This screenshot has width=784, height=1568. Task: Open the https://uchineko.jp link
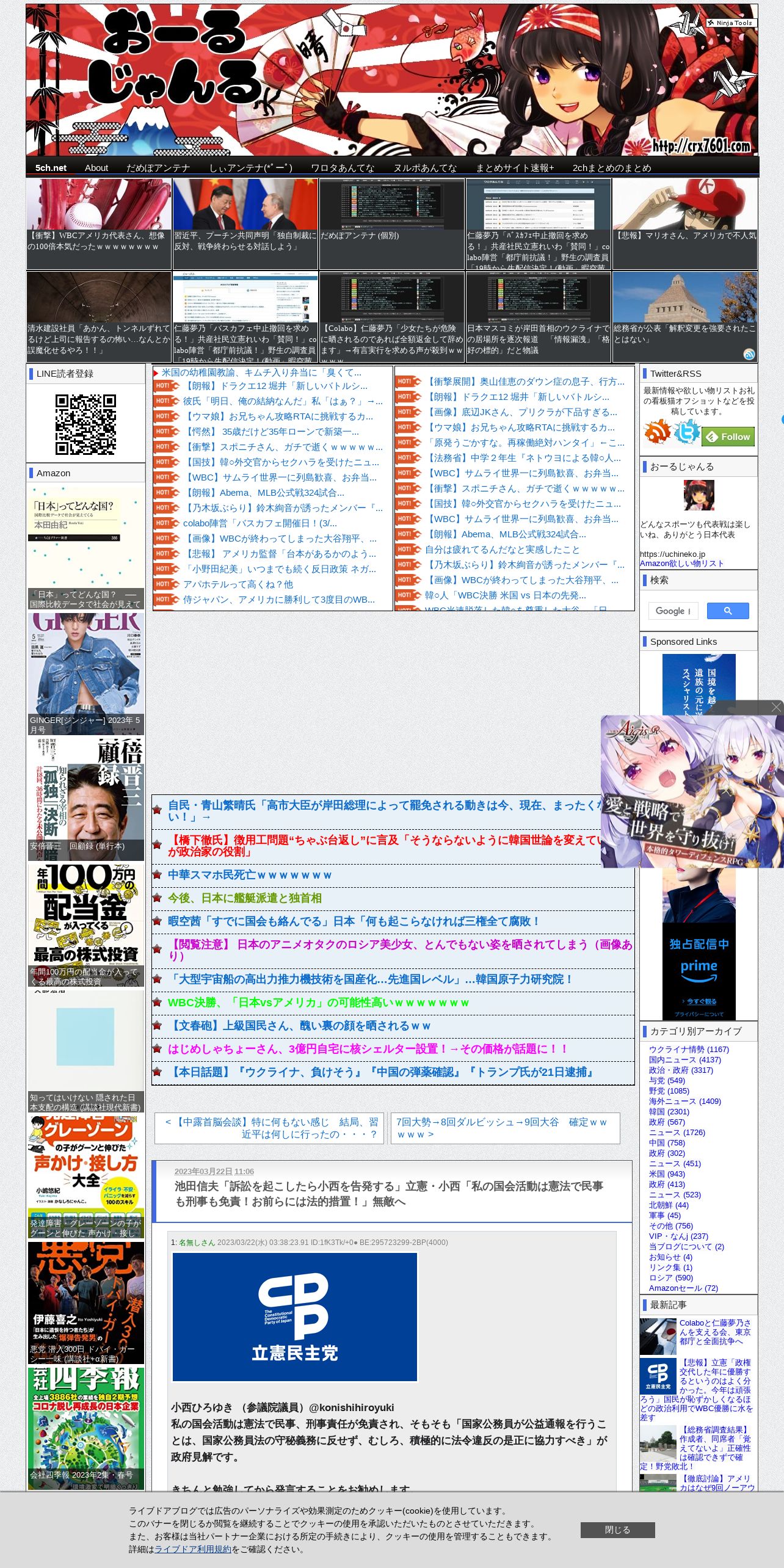(x=672, y=554)
